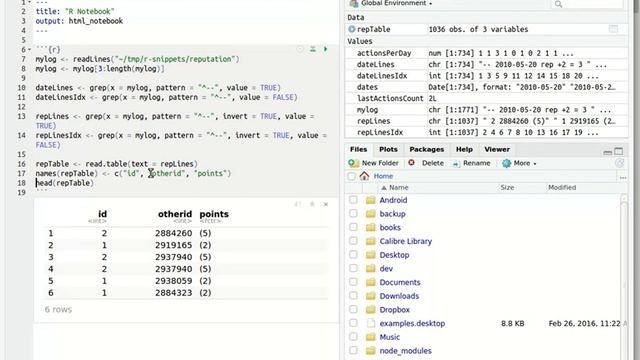Open the Documents folder link
The height and width of the screenshot is (360, 640).
coord(400,282)
